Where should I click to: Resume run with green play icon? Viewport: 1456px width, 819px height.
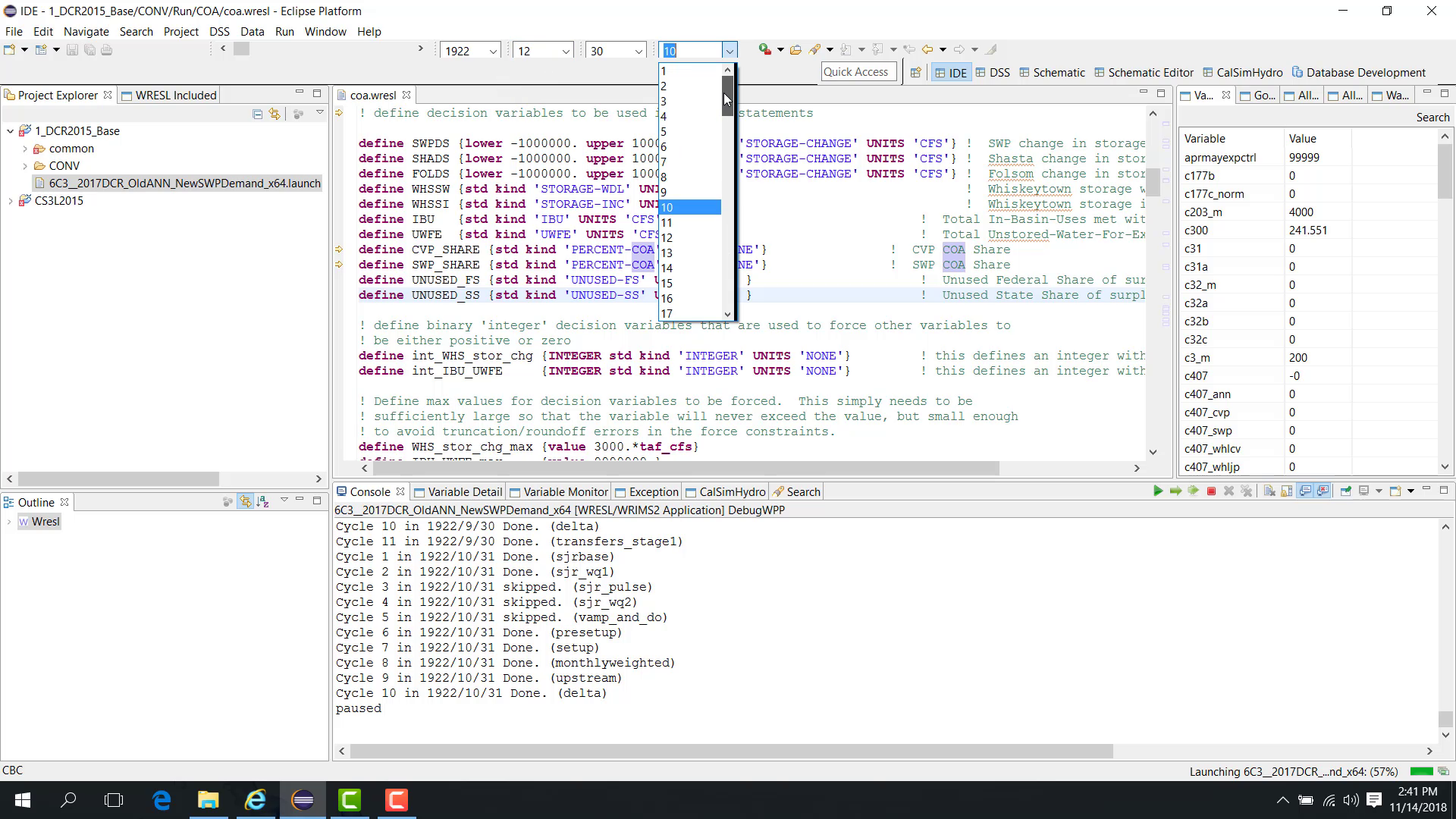click(x=1158, y=491)
